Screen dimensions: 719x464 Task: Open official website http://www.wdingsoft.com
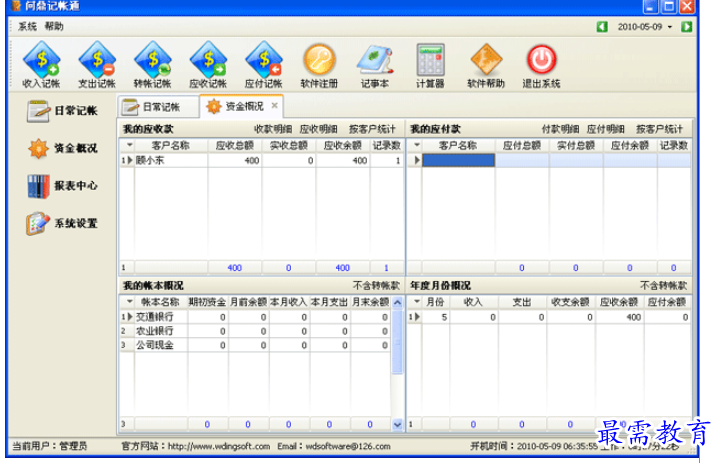coord(219,446)
